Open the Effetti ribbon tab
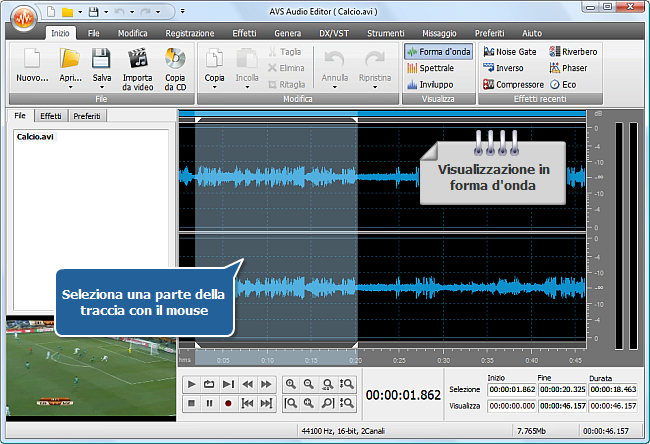The image size is (650, 444). coord(244,33)
